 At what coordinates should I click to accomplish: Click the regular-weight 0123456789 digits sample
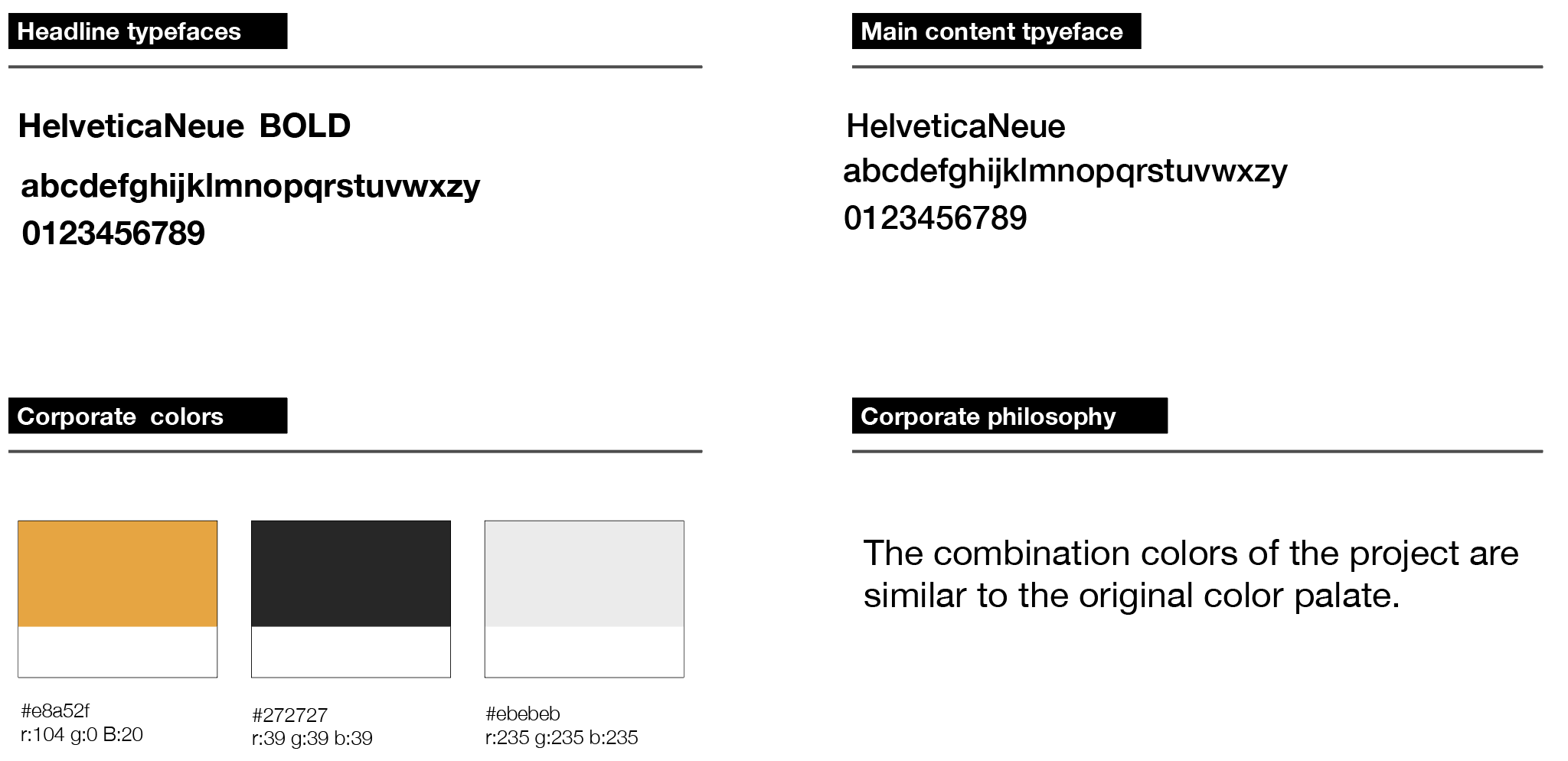tap(935, 218)
